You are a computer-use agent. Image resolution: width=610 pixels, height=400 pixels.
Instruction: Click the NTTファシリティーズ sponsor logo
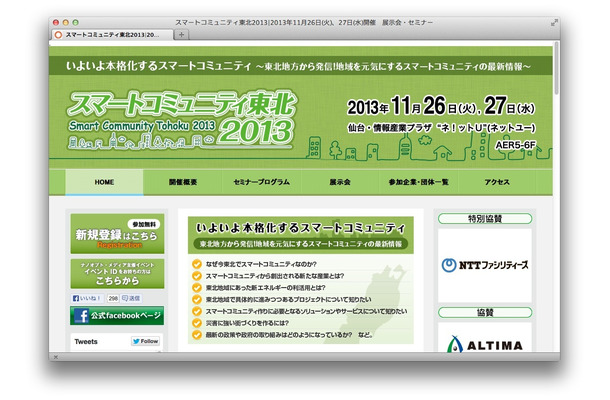point(485,265)
